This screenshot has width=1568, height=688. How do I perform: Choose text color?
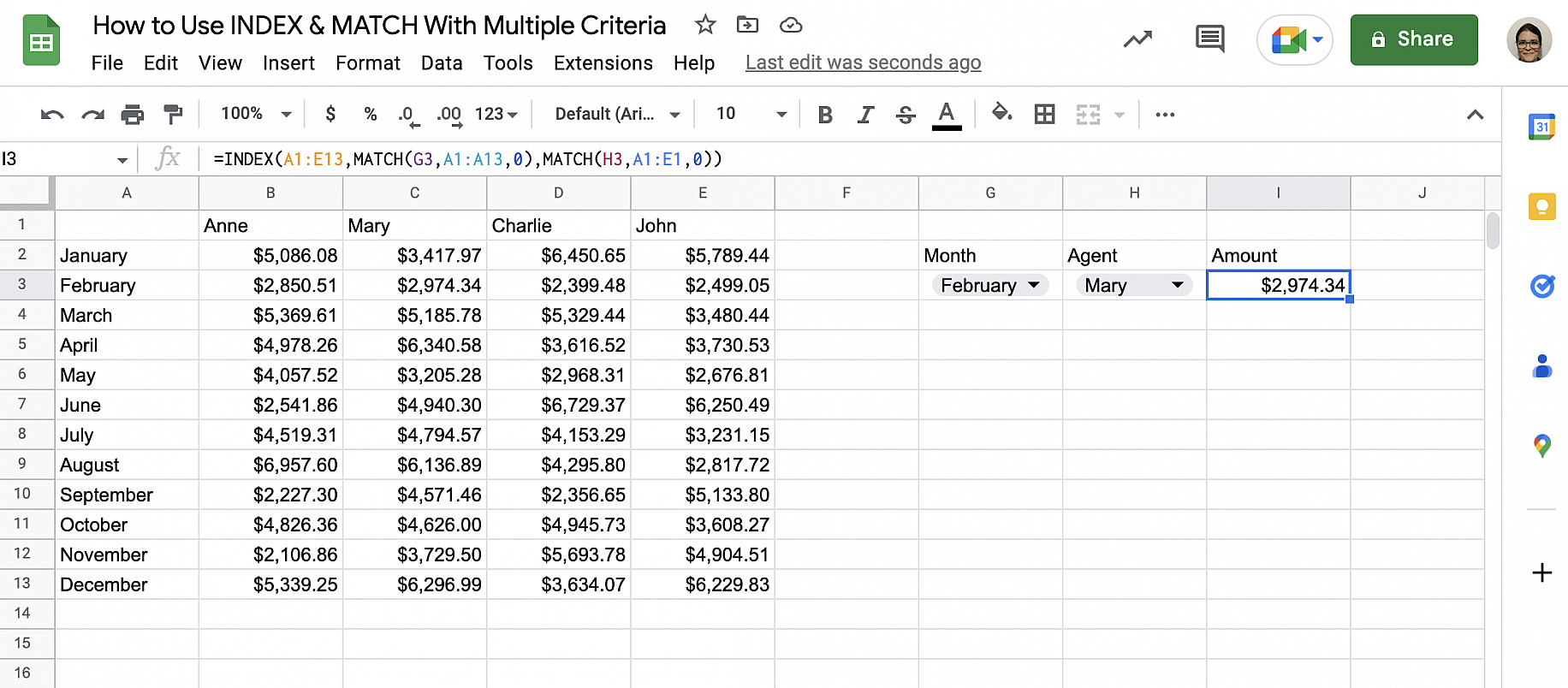946,115
